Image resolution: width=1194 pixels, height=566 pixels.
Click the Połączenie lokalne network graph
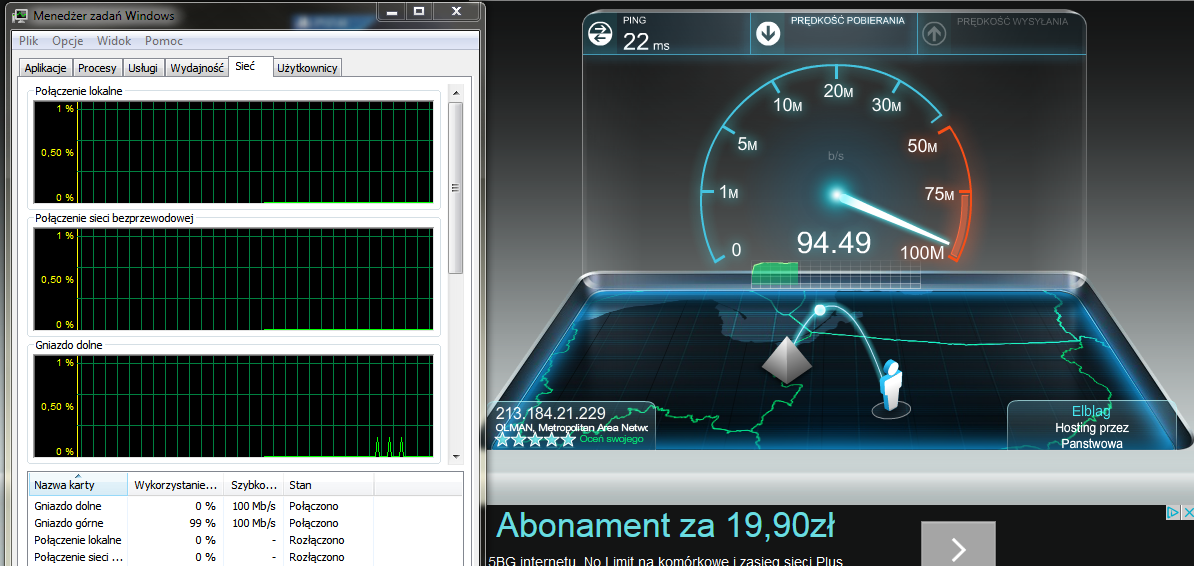[234, 152]
